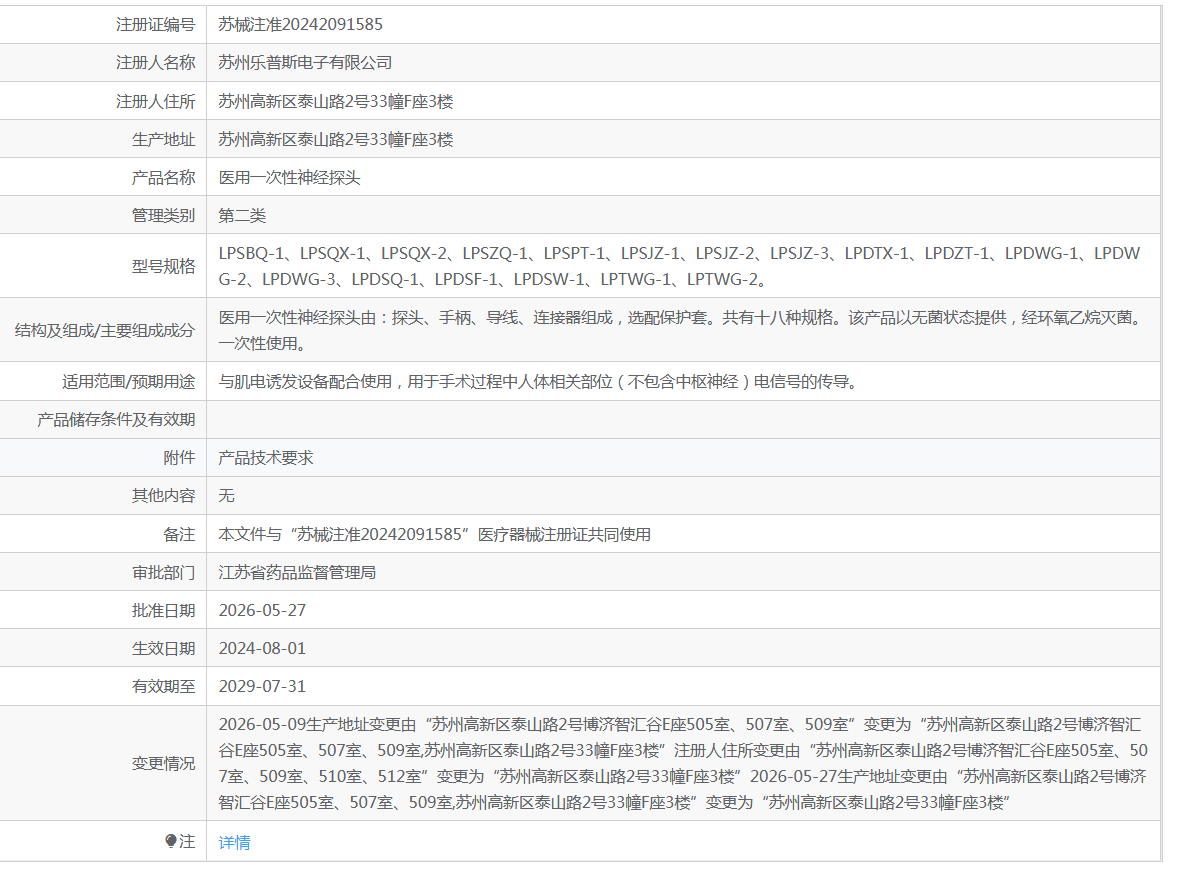1180x874 pixels.
Task: Click expiry date 2029-07-31
Action: tap(262, 687)
